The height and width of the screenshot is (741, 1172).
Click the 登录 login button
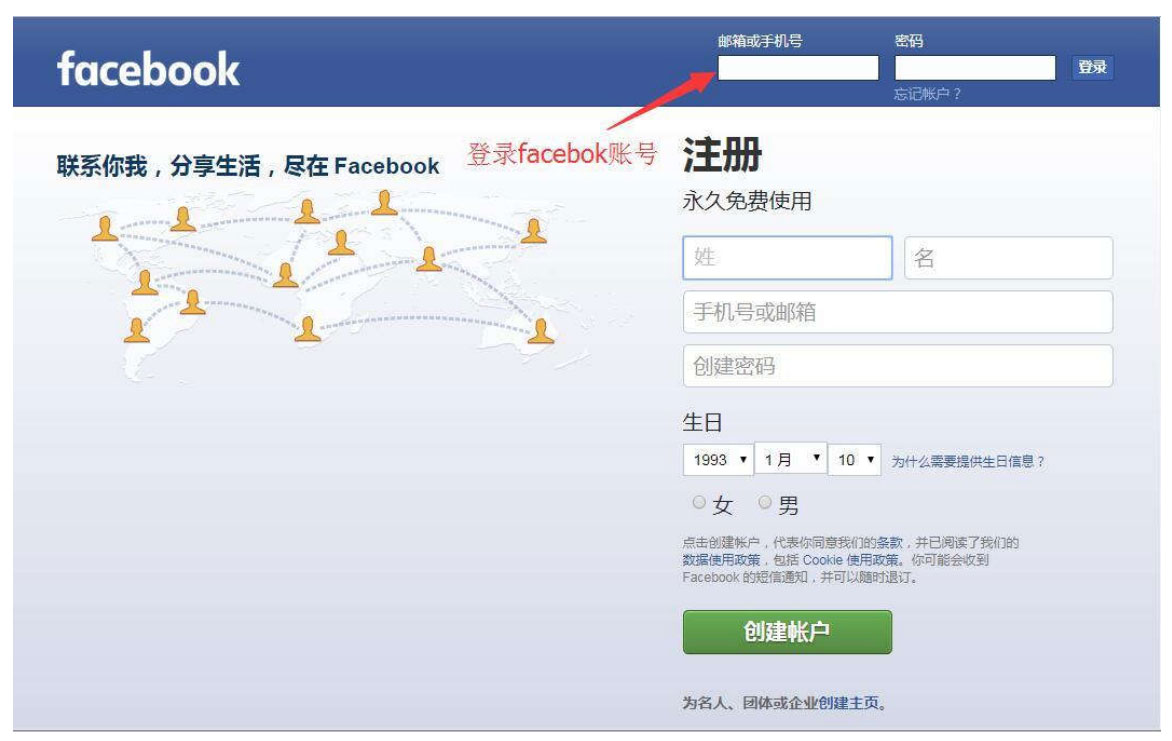point(1092,67)
